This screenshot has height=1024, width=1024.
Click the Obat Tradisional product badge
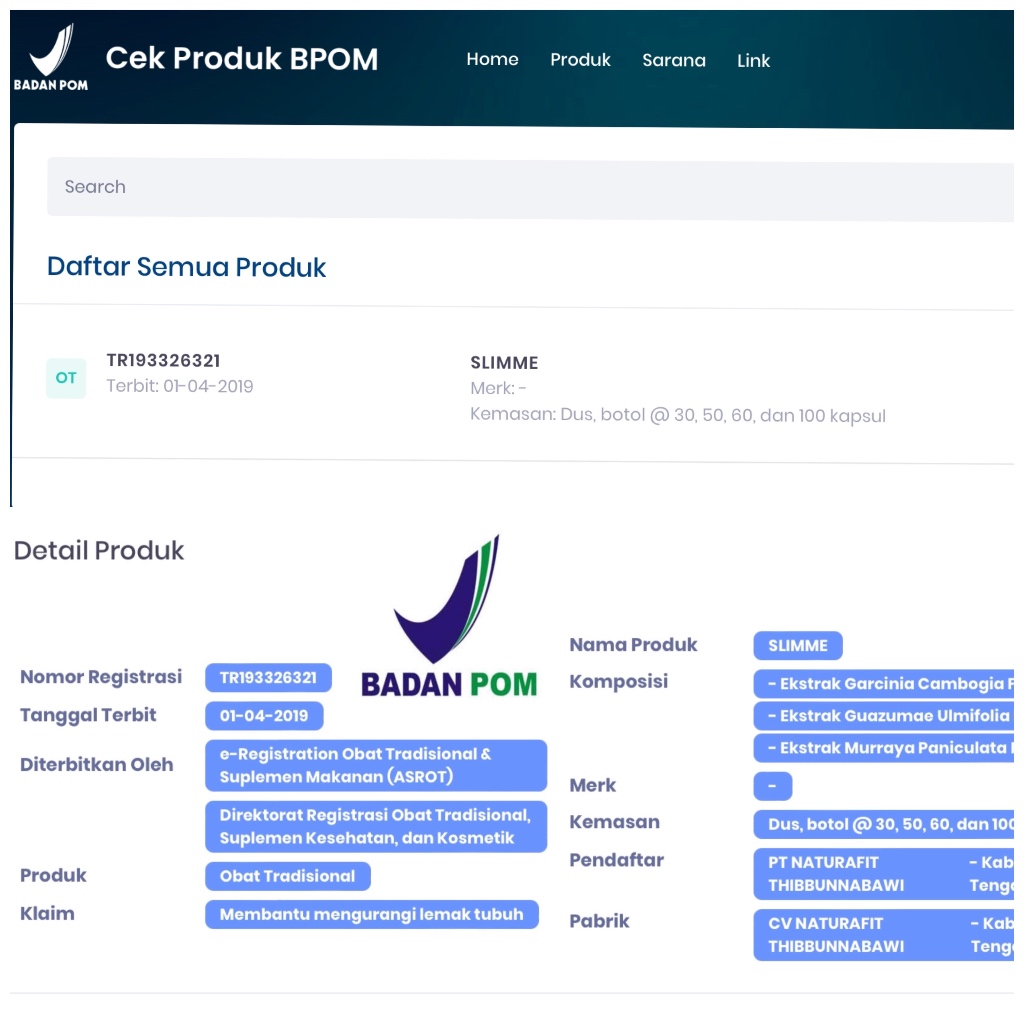287,876
